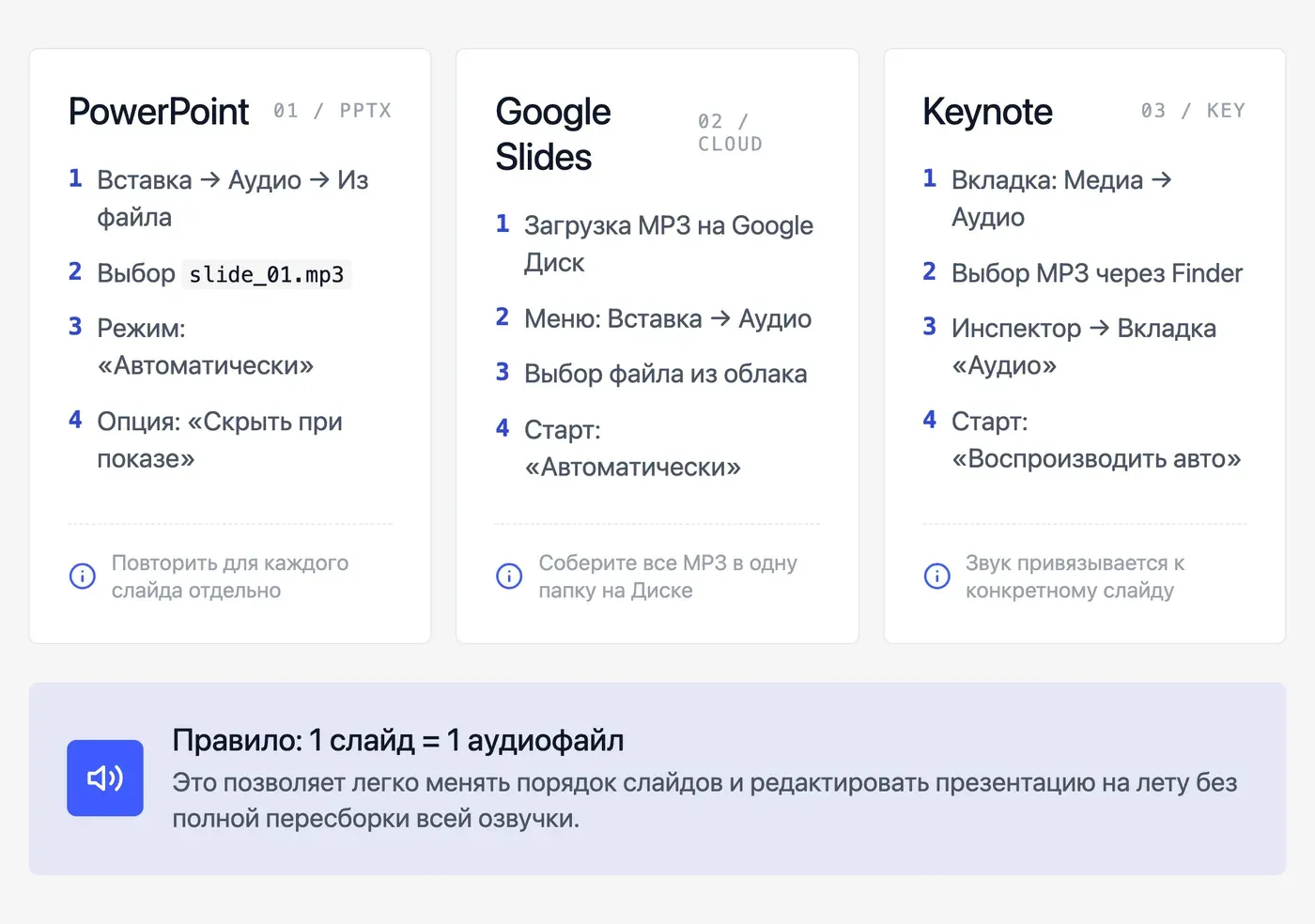Click the step 'Старт: «Воспроизводить авто»'
Image resolution: width=1315 pixels, height=924 pixels.
1096,439
